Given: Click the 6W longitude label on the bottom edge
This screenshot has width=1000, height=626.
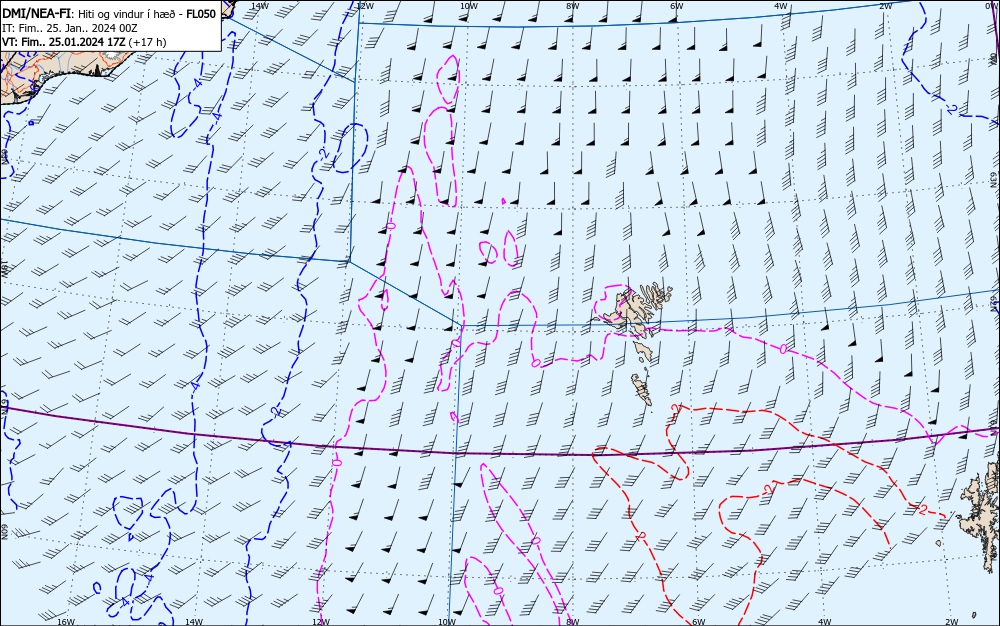Looking at the screenshot, I should tap(699, 622).
